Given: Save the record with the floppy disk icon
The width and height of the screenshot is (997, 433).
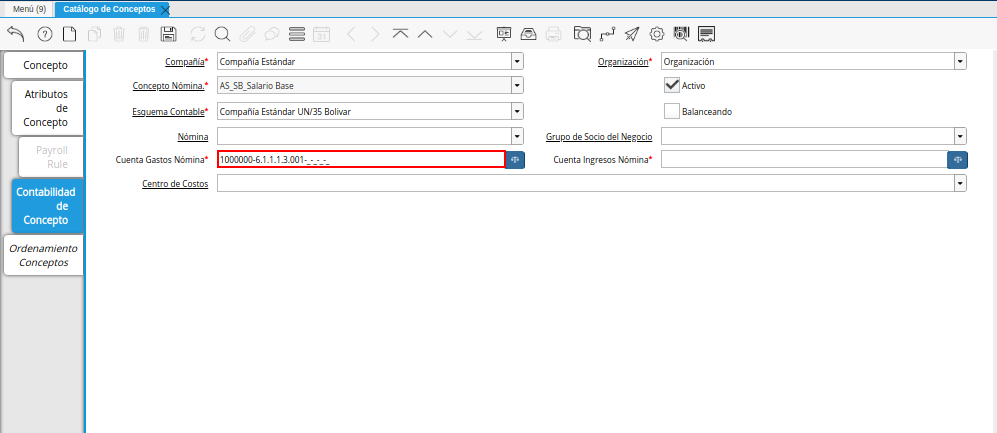Looking at the screenshot, I should [168, 34].
